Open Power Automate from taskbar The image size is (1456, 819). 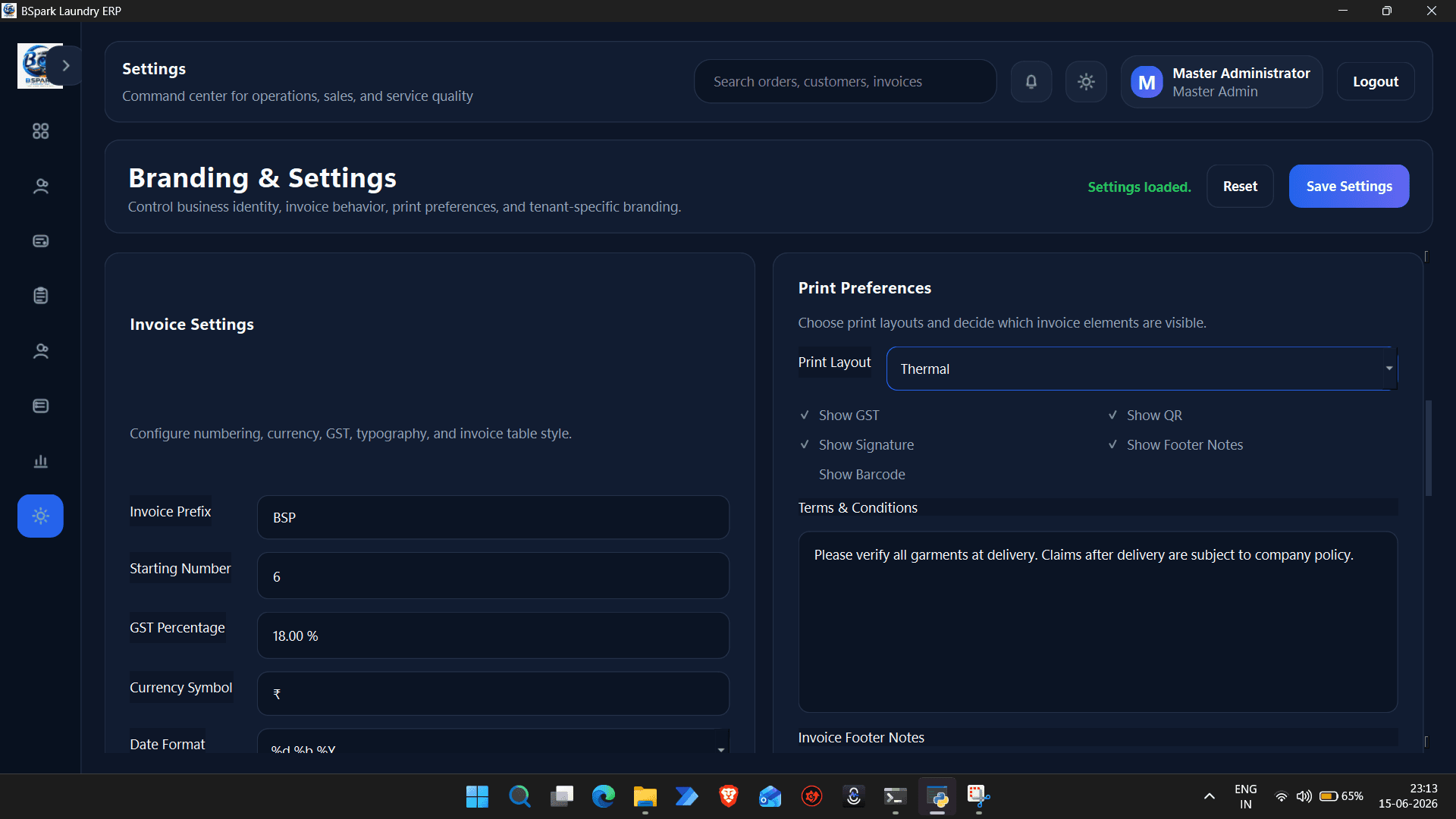click(687, 796)
